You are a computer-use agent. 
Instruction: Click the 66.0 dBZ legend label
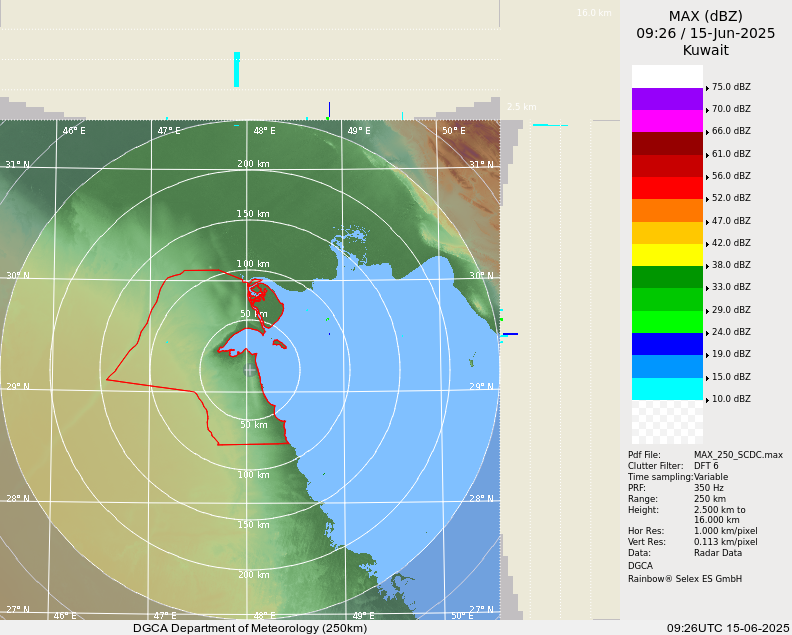click(x=731, y=131)
